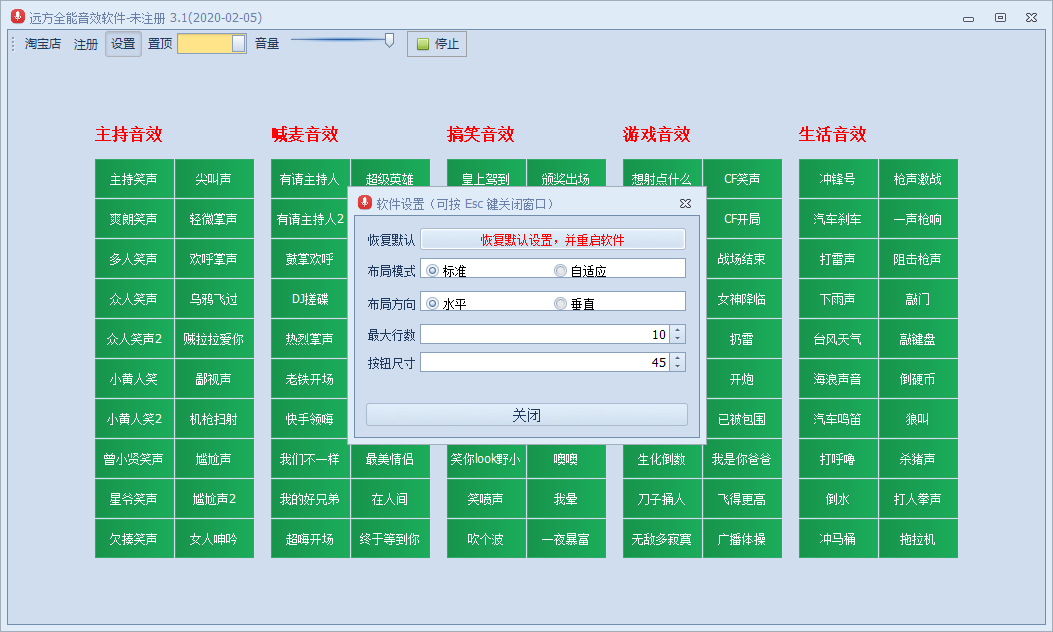1053x632 pixels.
Task: Increase 最大行数 with the up arrow
Action: (677, 330)
